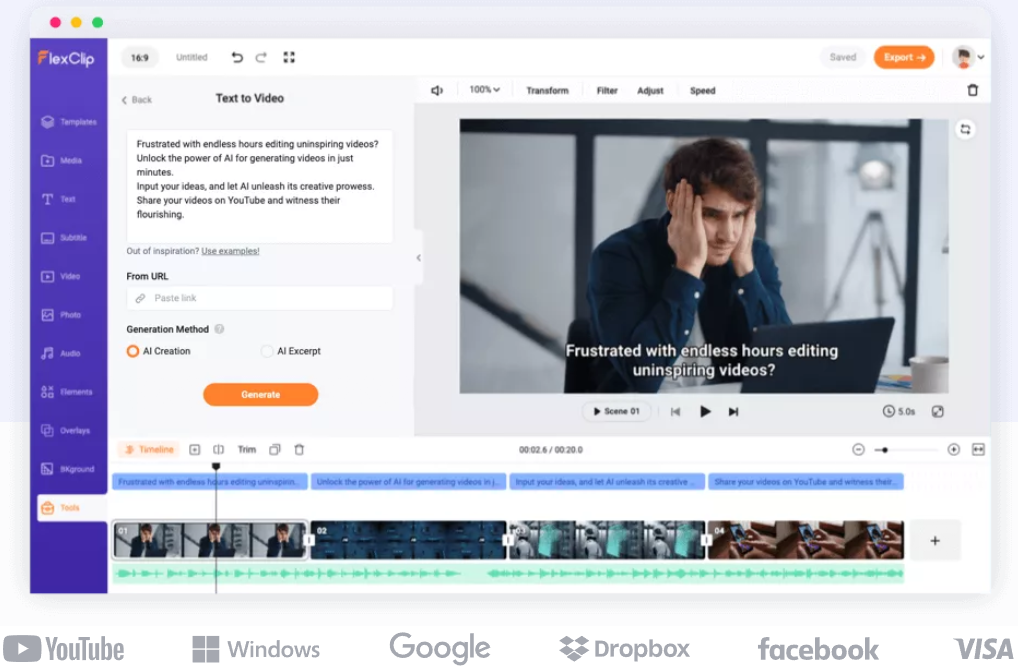Zoom out the timeline with minus icon

click(x=858, y=449)
